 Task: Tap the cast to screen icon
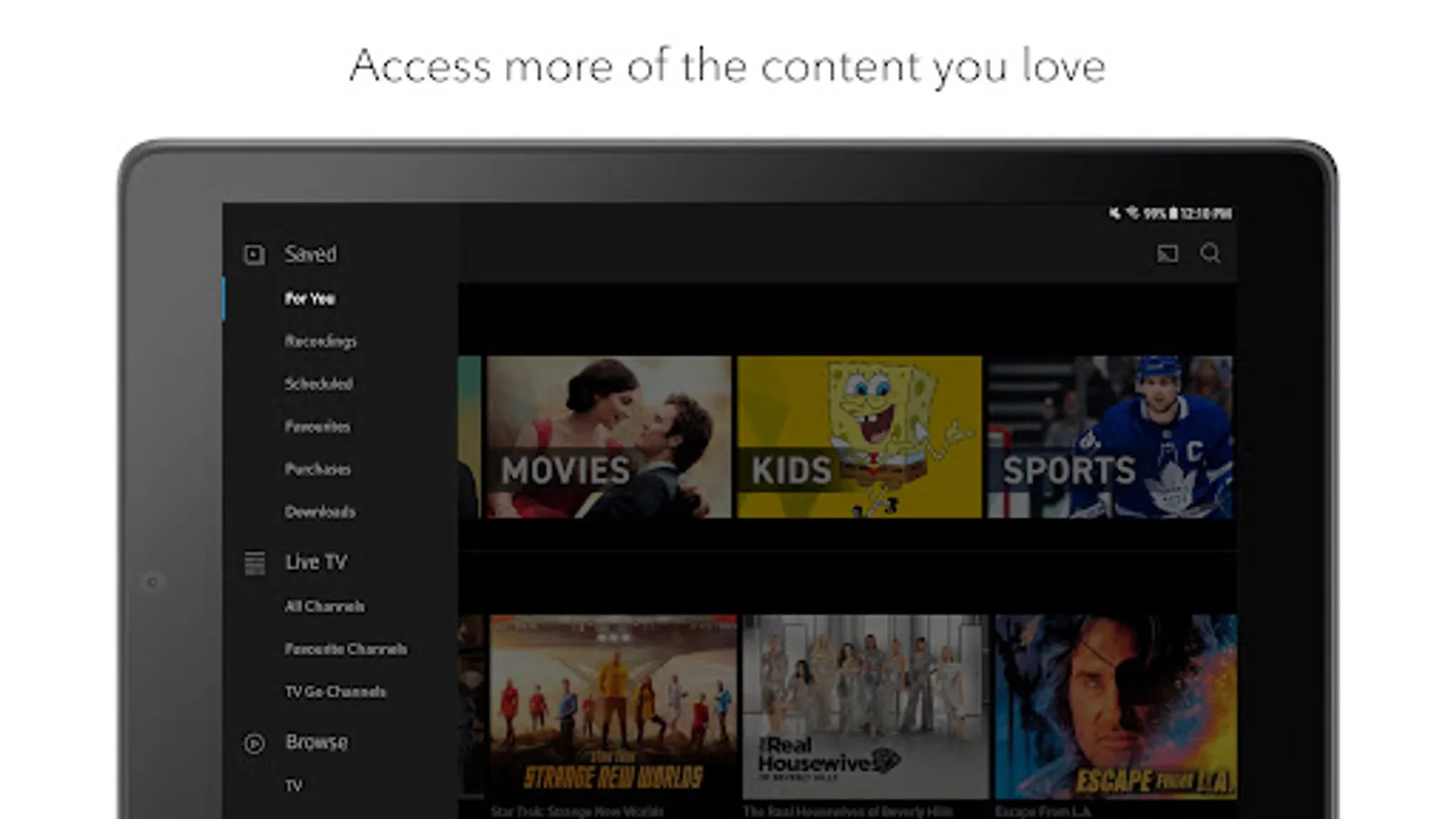click(1168, 254)
